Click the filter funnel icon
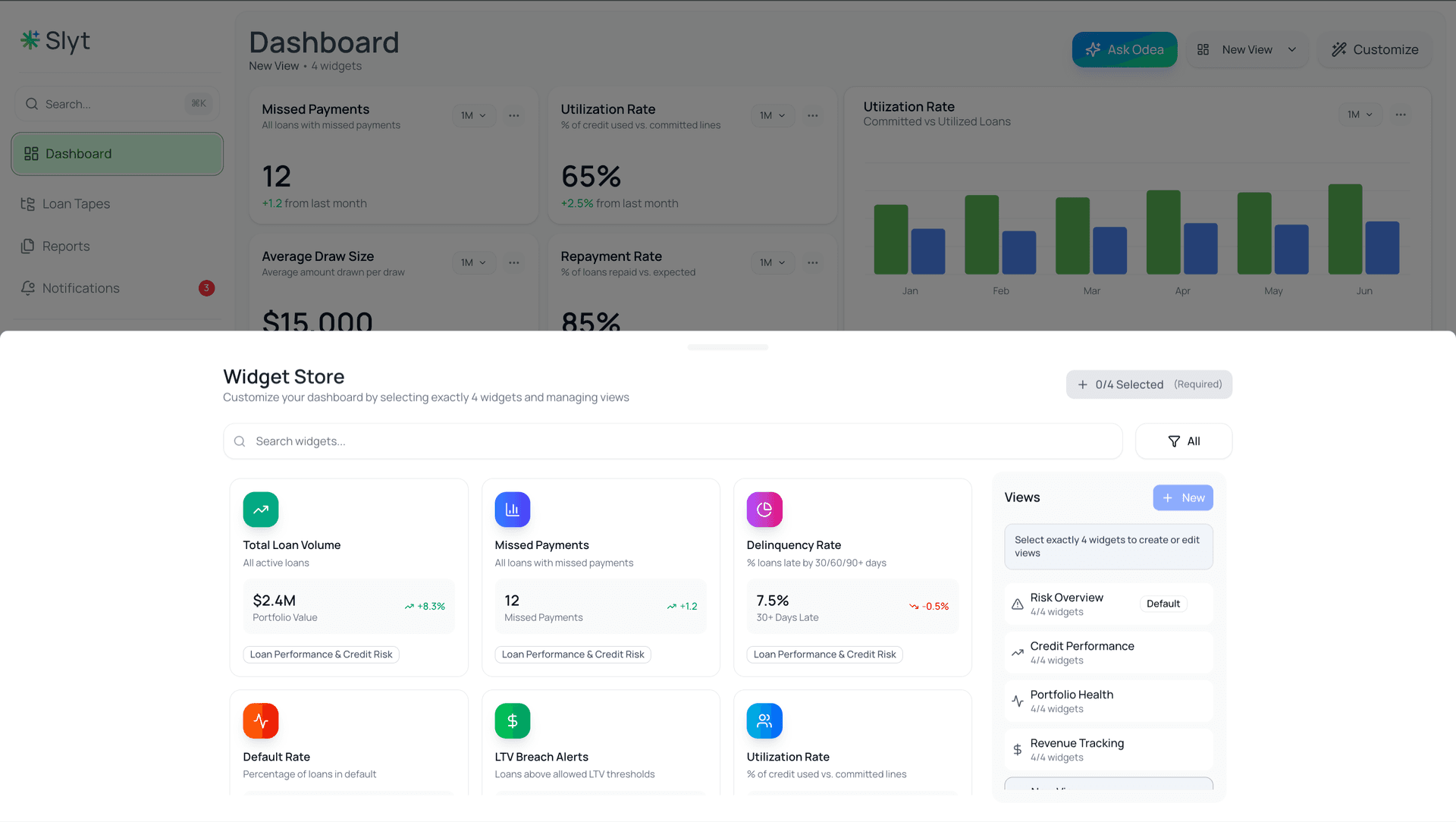Viewport: 1456px width, 822px height. [1174, 441]
